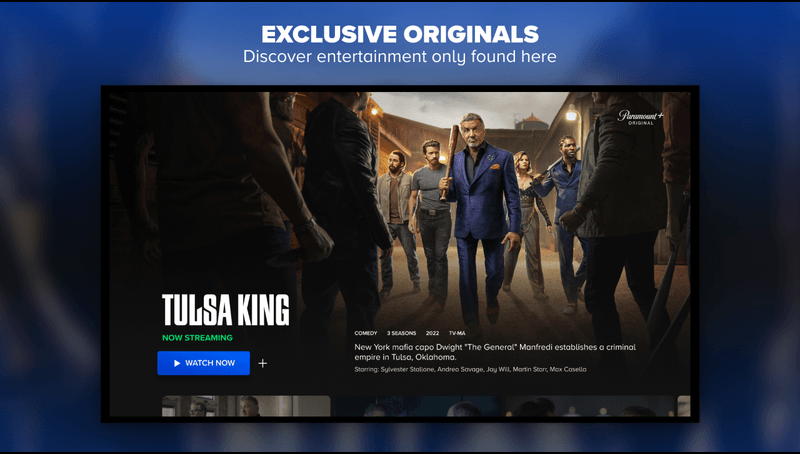Click the Exclusive Originals heading
800x454 pixels.
(400, 34)
